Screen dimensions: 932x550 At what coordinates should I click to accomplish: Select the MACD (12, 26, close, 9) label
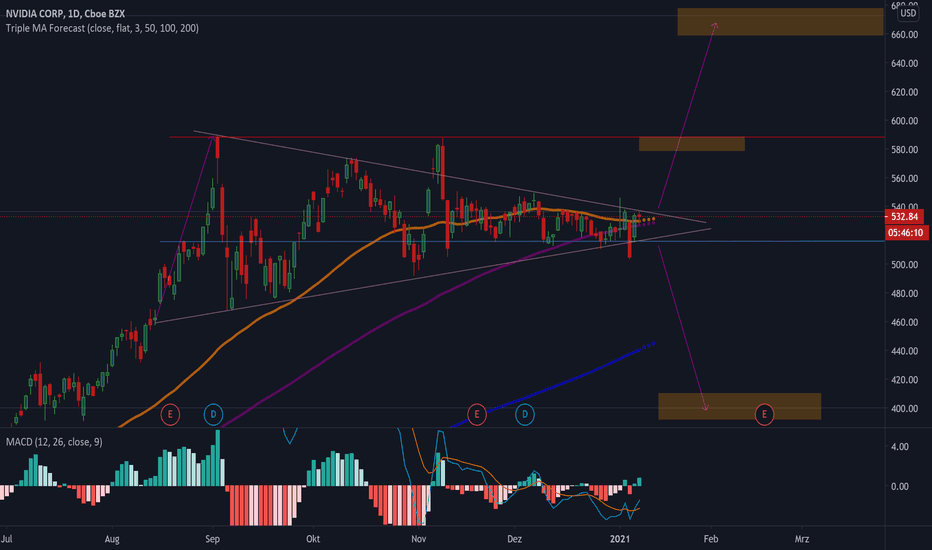(54, 442)
